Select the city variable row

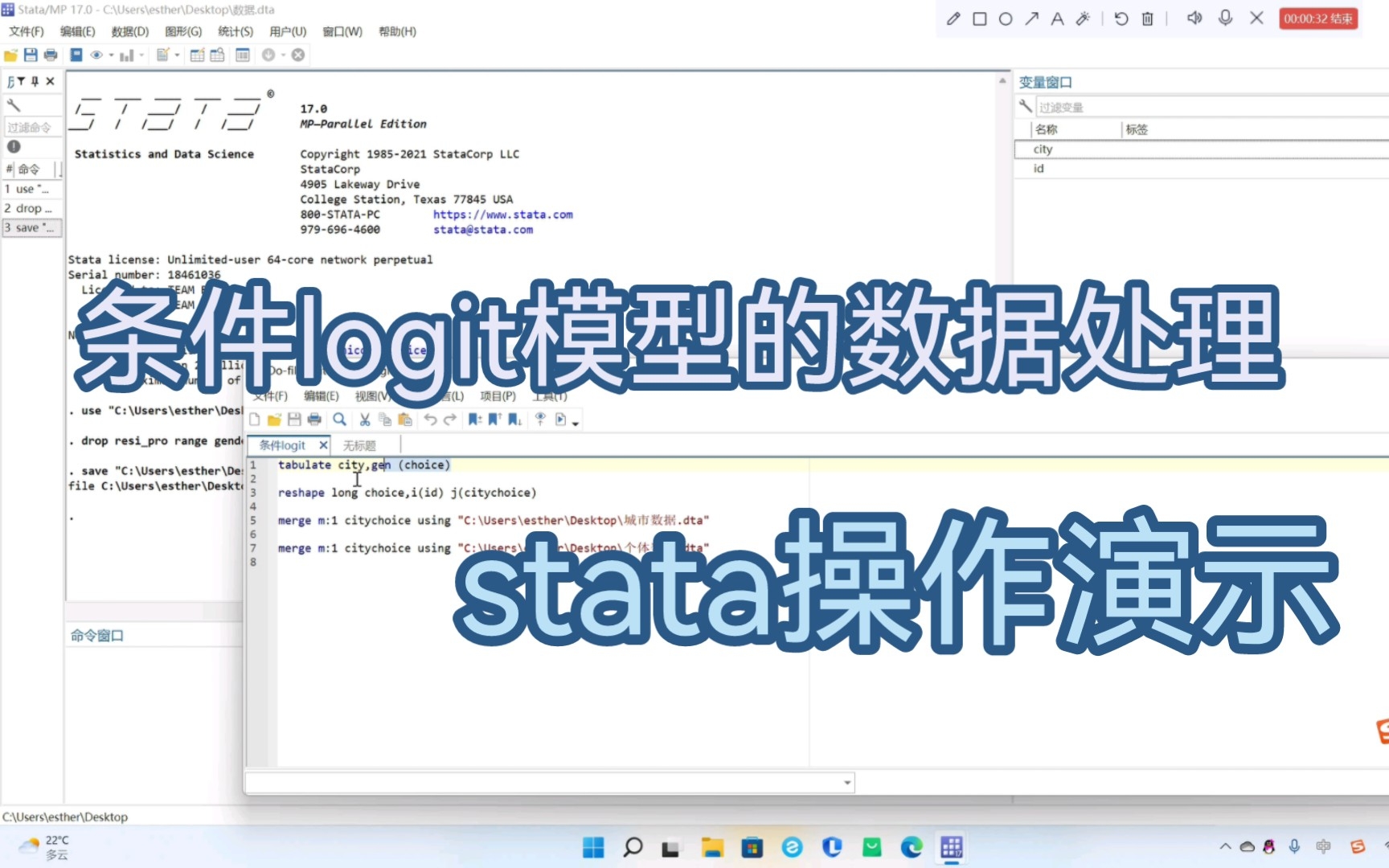[x=1201, y=149]
